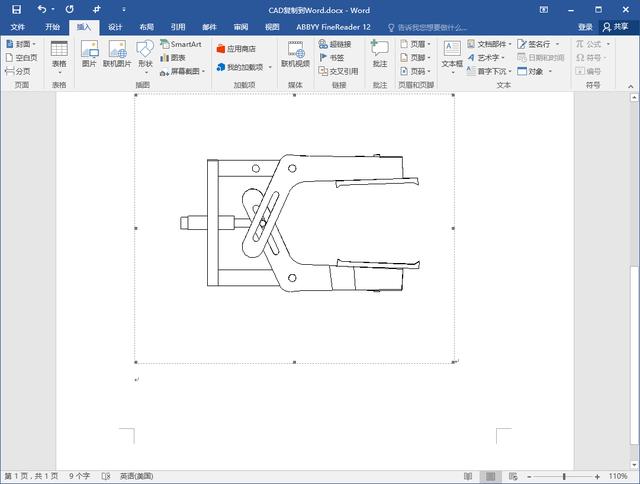Open 应用商店 (Store) add-ins
640x484 pixels.
(236, 48)
